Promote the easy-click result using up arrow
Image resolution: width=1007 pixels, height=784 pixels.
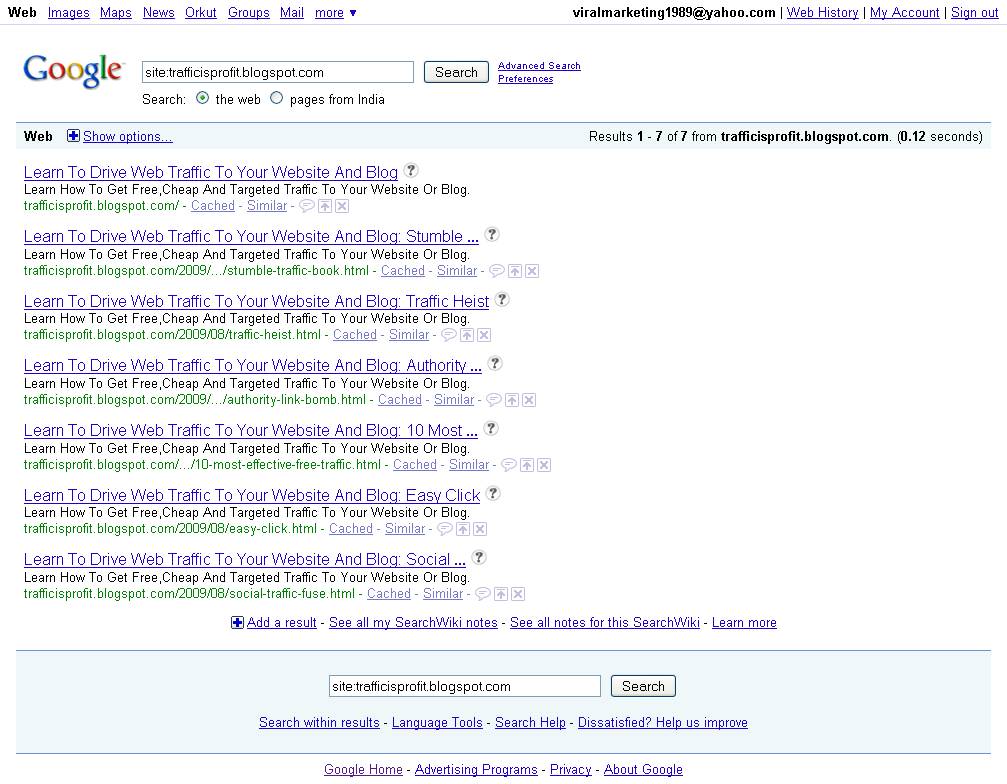tap(463, 529)
